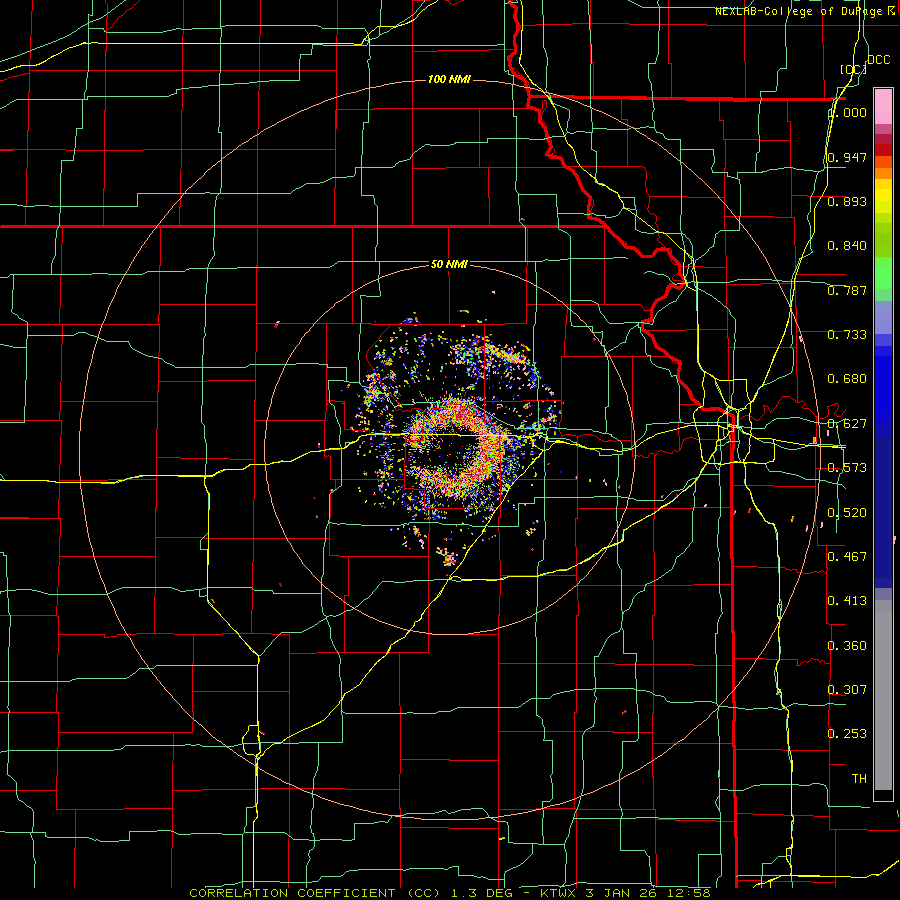This screenshot has height=900, width=900.
Task: Click the 0.947 color scale value
Action: 847,157
